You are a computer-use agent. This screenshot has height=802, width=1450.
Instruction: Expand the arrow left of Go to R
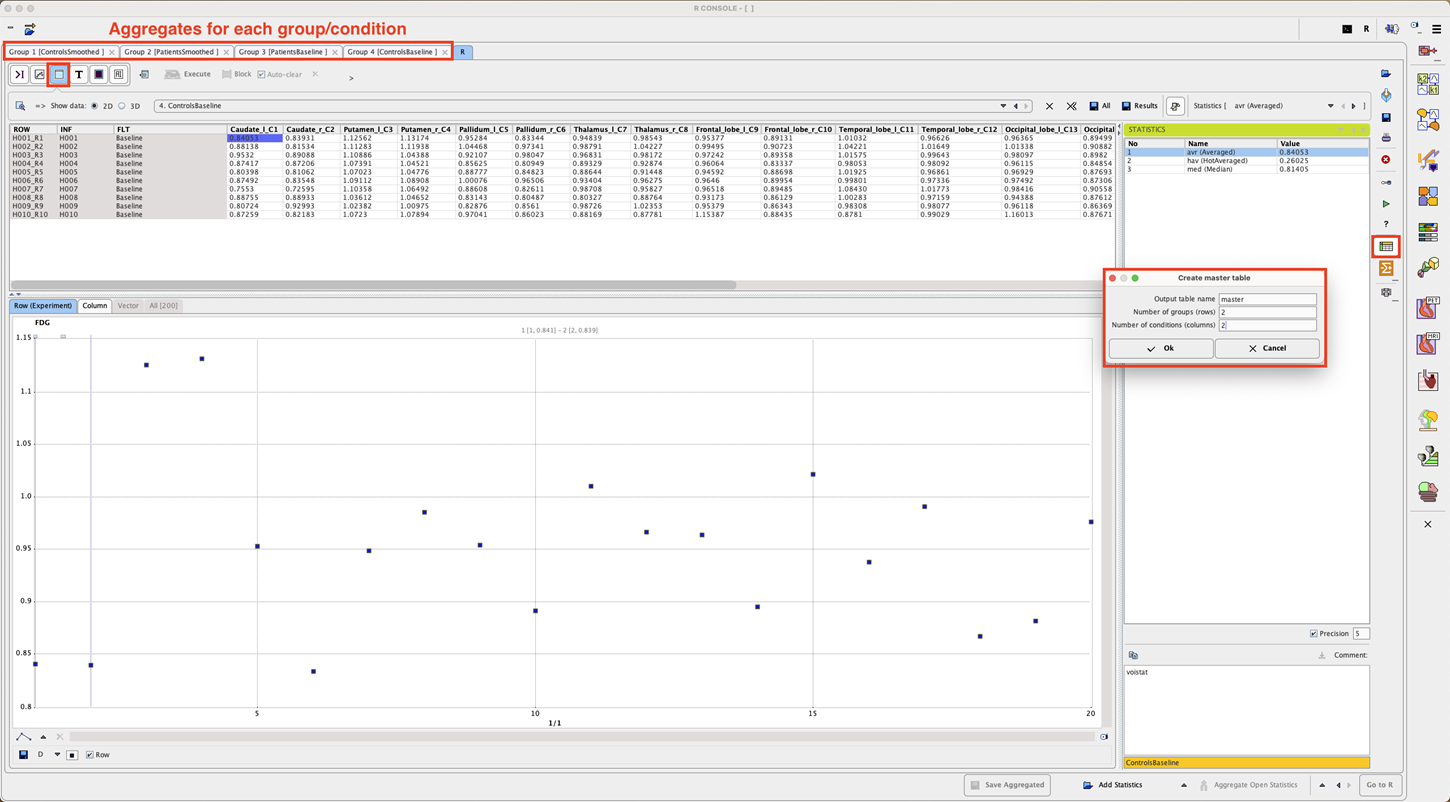(1322, 785)
